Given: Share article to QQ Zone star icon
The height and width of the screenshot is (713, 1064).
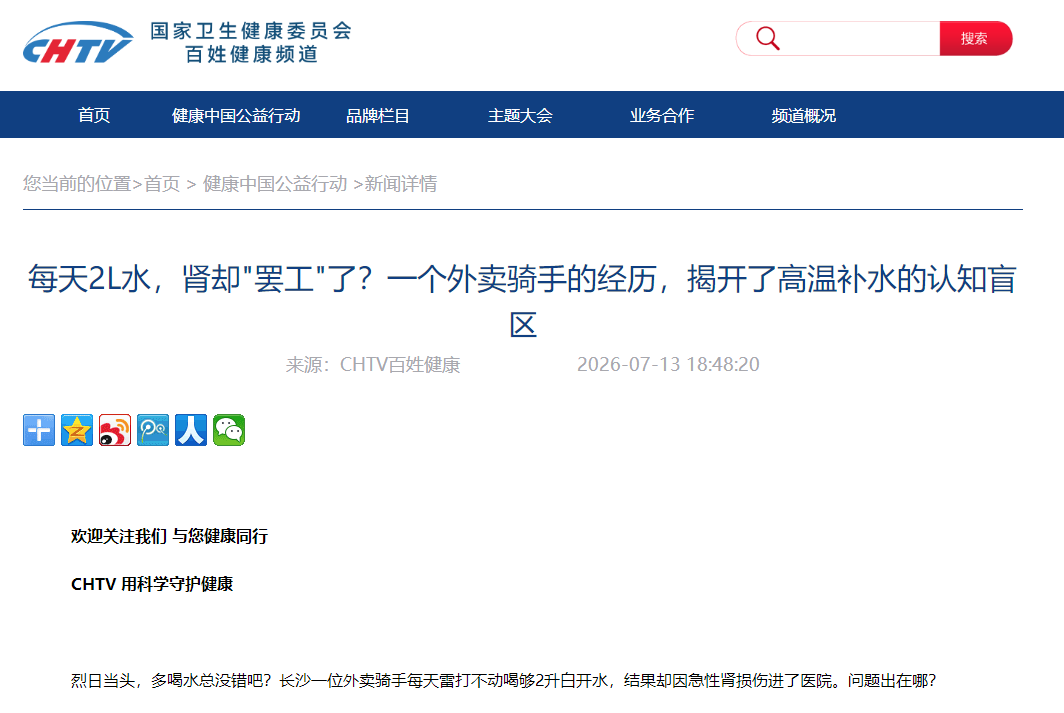Looking at the screenshot, I should tap(77, 430).
